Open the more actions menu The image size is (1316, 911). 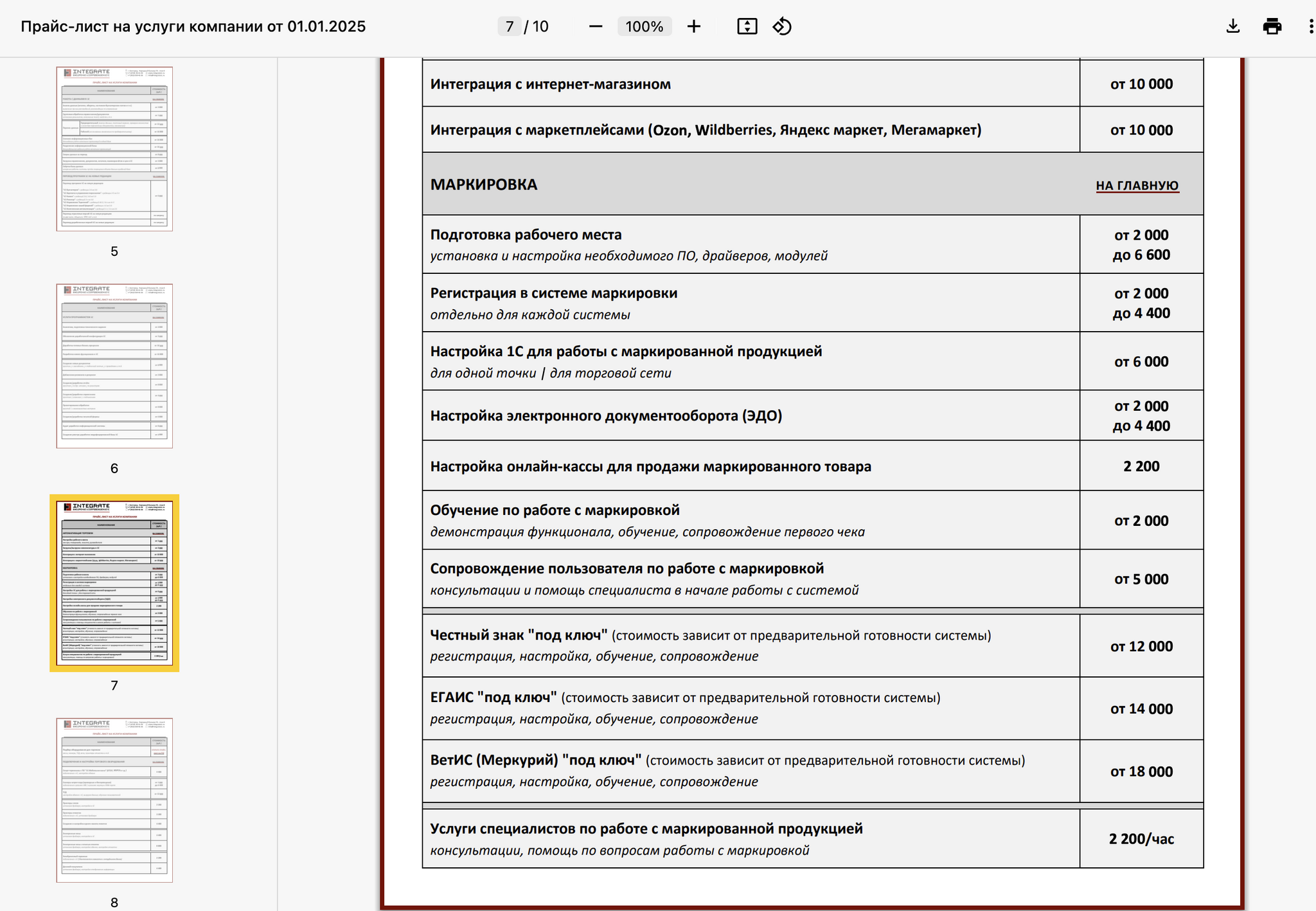1310,26
